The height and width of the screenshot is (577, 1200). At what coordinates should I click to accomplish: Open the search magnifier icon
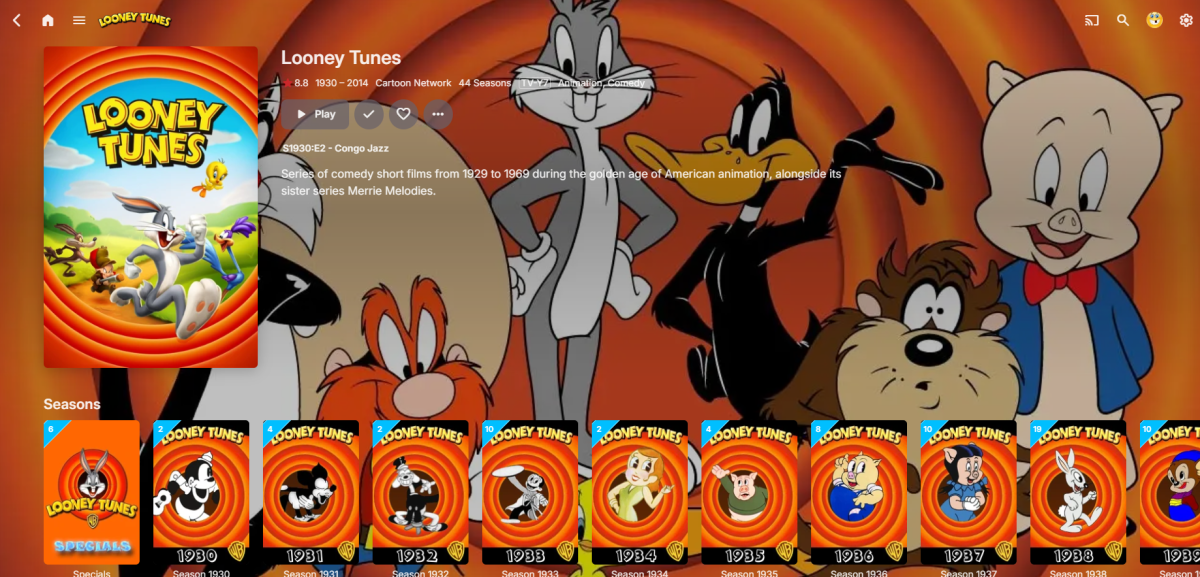click(1123, 20)
